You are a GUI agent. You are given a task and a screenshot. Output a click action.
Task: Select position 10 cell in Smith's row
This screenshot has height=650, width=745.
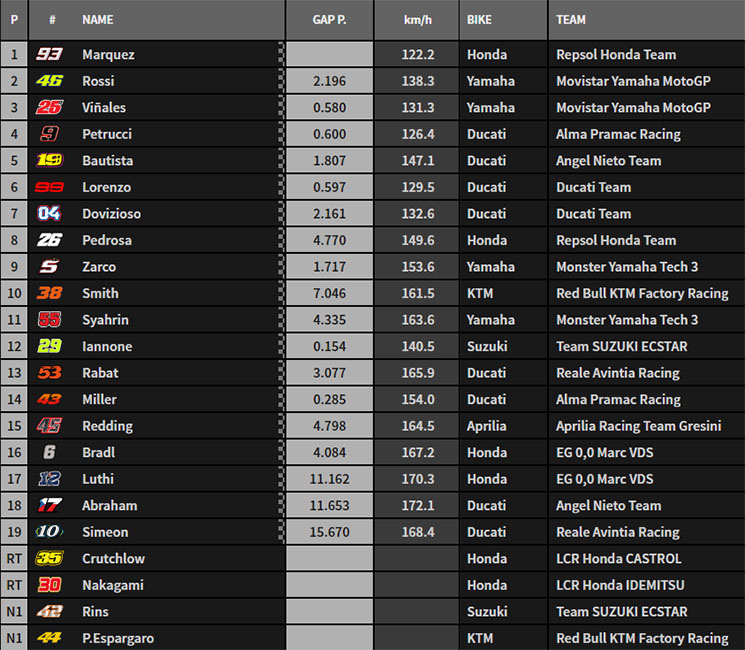click(14, 293)
